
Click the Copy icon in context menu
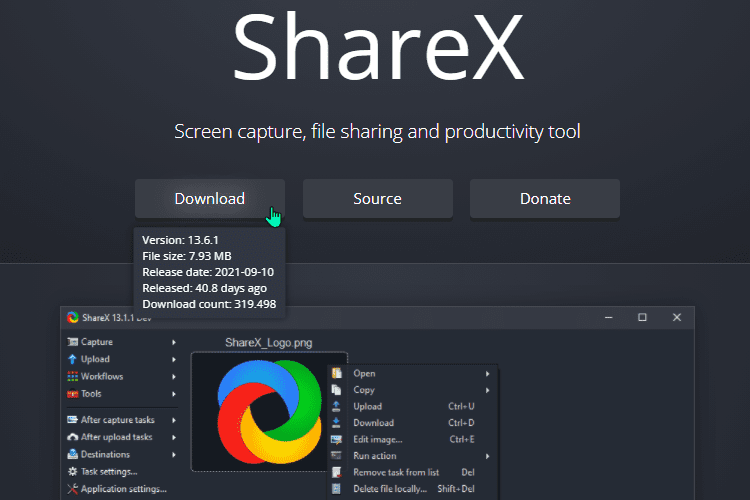tap(337, 390)
